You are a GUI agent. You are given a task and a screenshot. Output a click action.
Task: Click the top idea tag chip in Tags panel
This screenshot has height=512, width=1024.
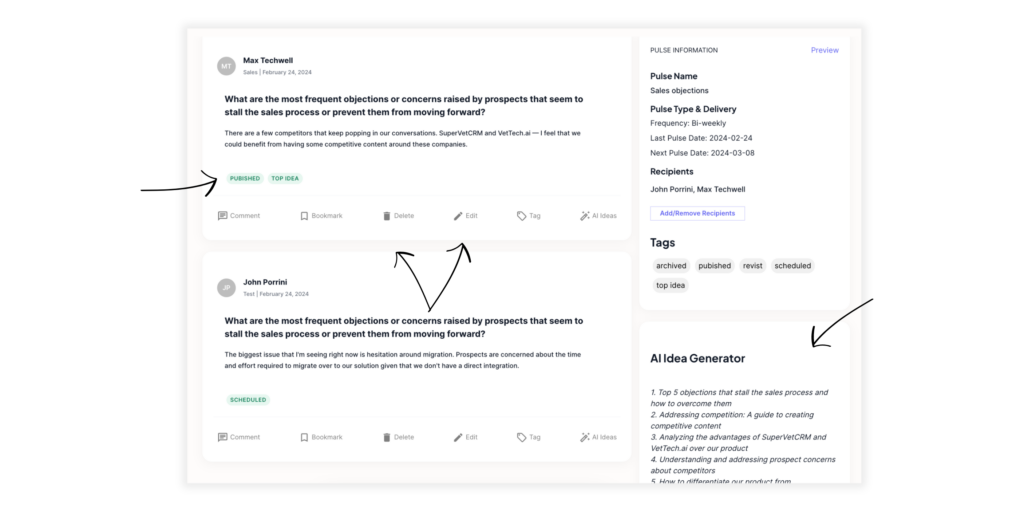(671, 285)
